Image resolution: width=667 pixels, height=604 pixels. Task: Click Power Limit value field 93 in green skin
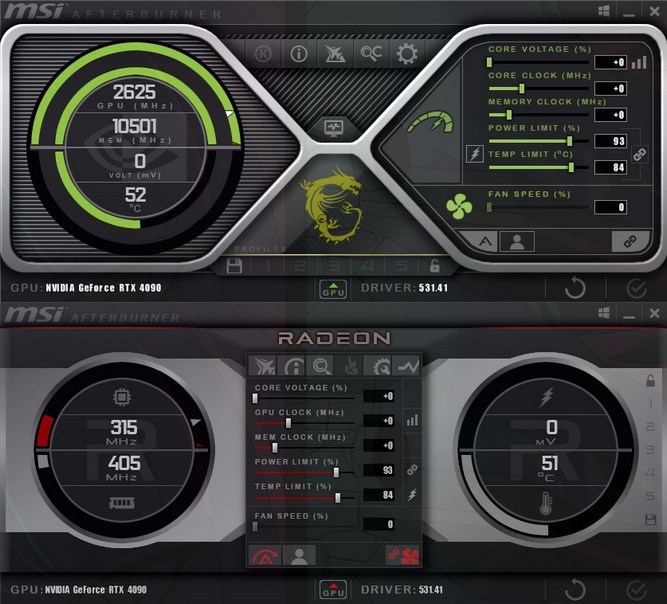pos(610,141)
